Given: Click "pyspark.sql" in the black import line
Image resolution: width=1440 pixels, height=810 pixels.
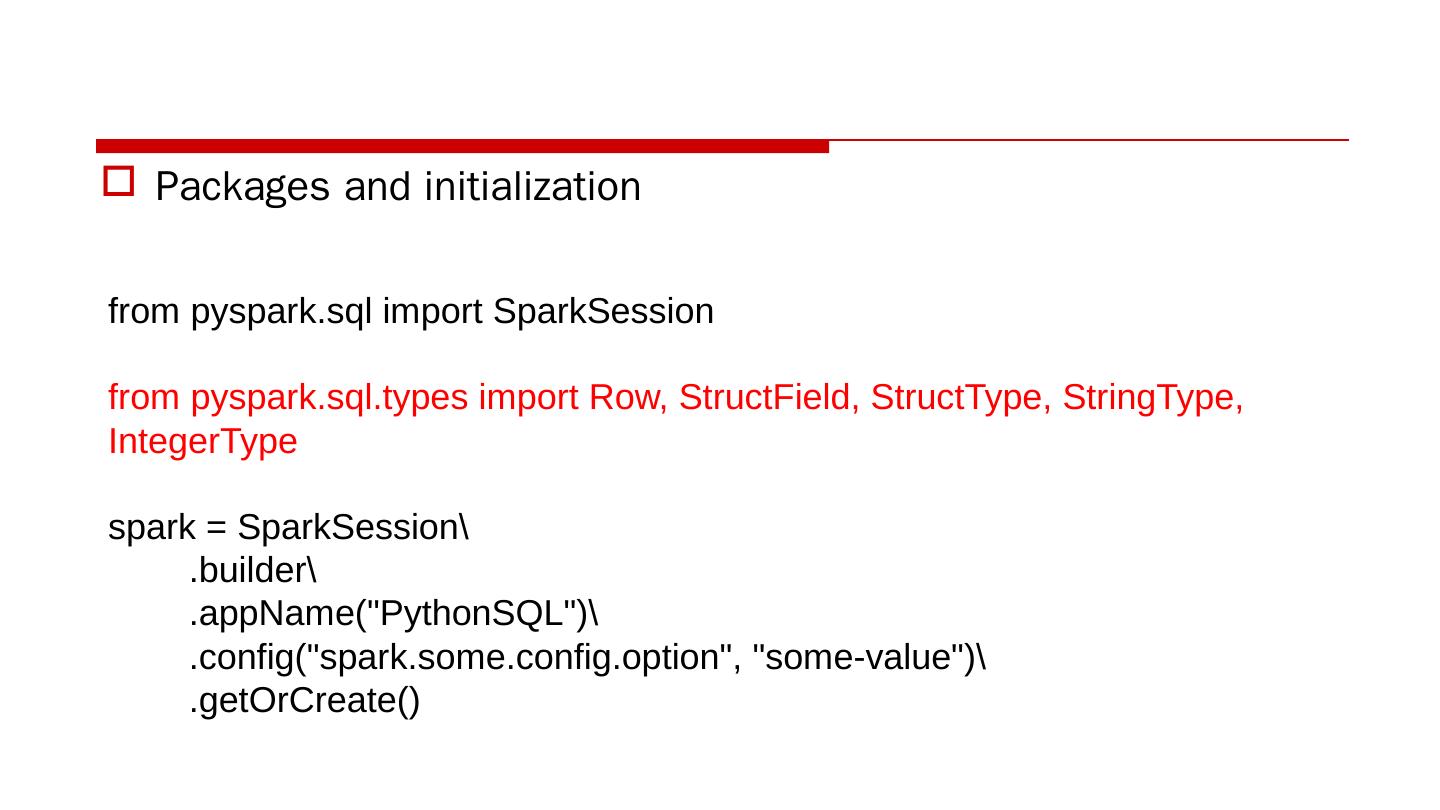Looking at the screenshot, I should 281,312.
